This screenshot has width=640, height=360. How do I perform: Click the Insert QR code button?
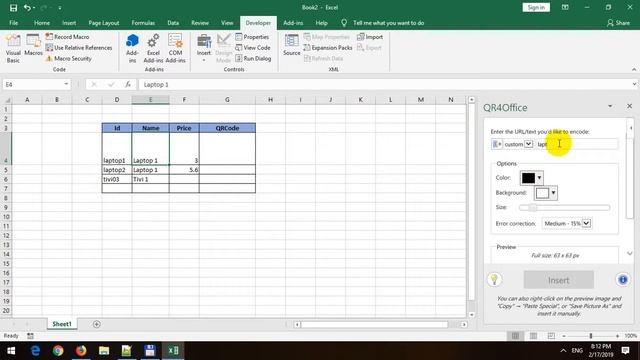(558, 280)
